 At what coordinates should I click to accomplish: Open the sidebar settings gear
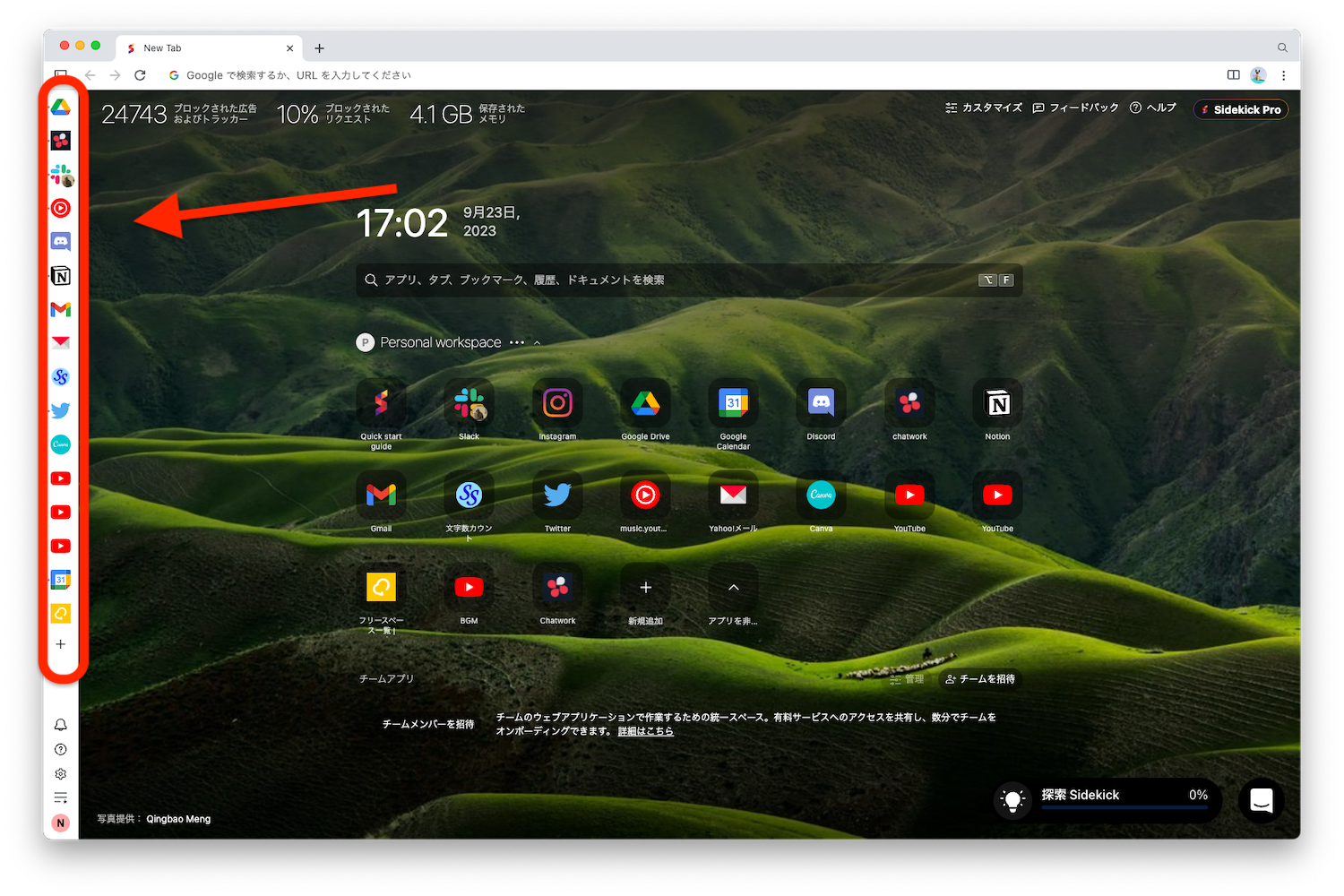[61, 774]
